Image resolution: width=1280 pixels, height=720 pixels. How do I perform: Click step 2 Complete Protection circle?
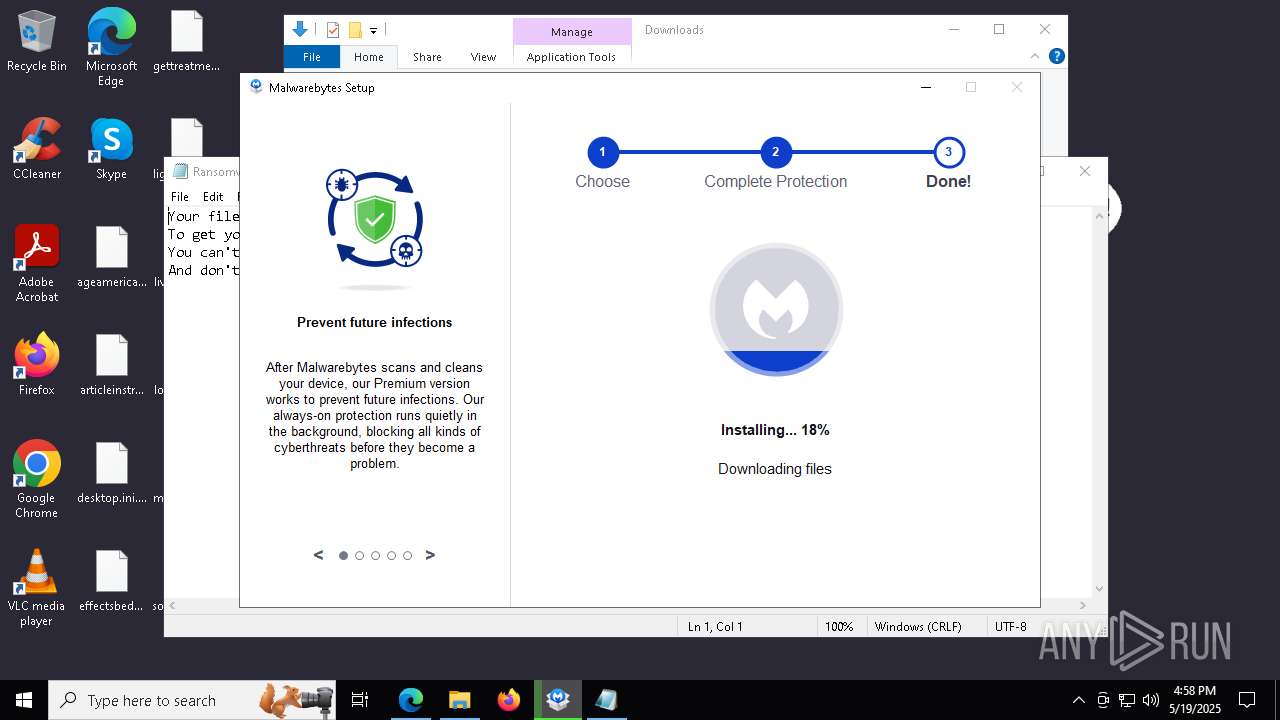click(775, 153)
